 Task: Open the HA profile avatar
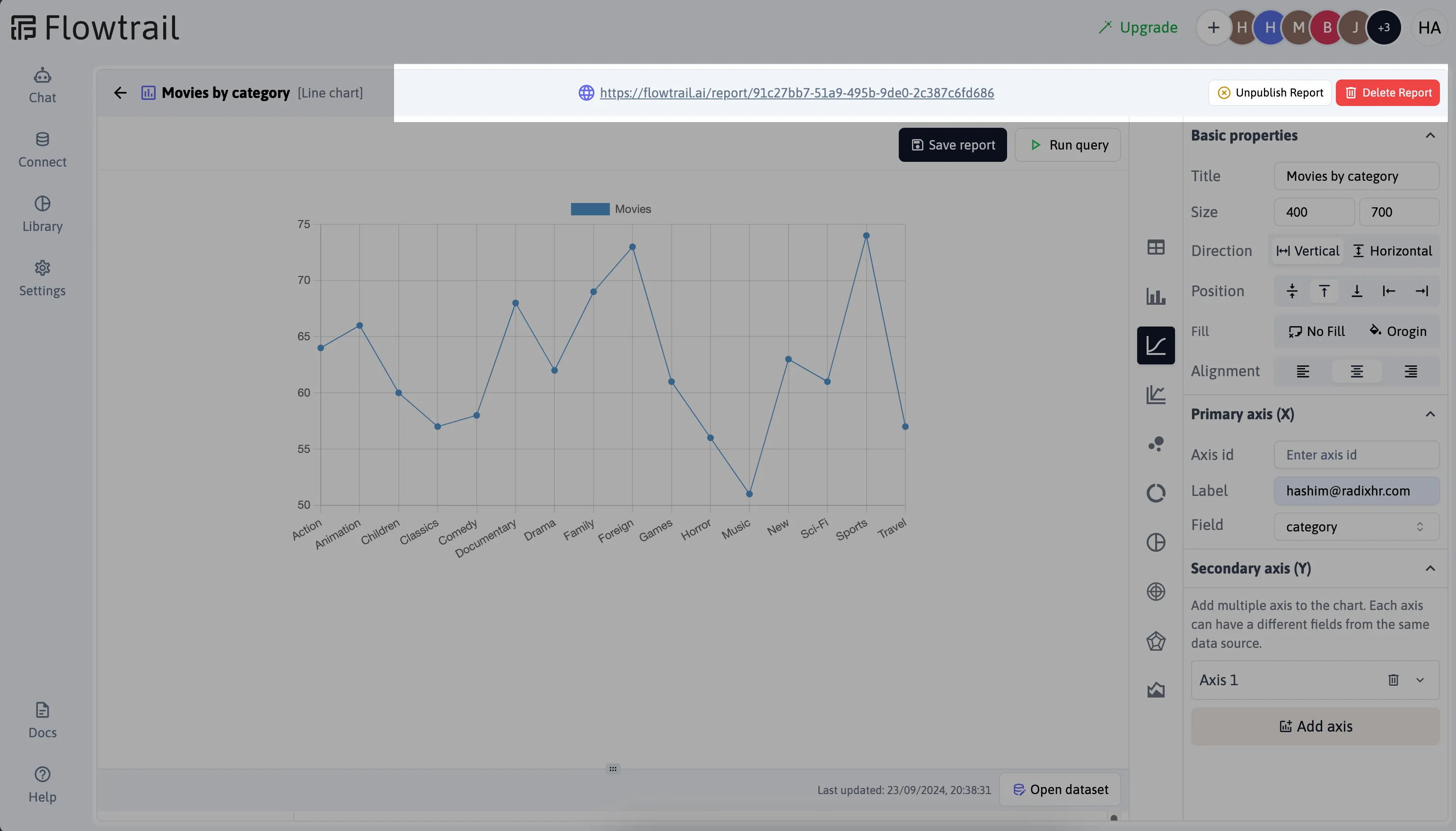click(1429, 27)
